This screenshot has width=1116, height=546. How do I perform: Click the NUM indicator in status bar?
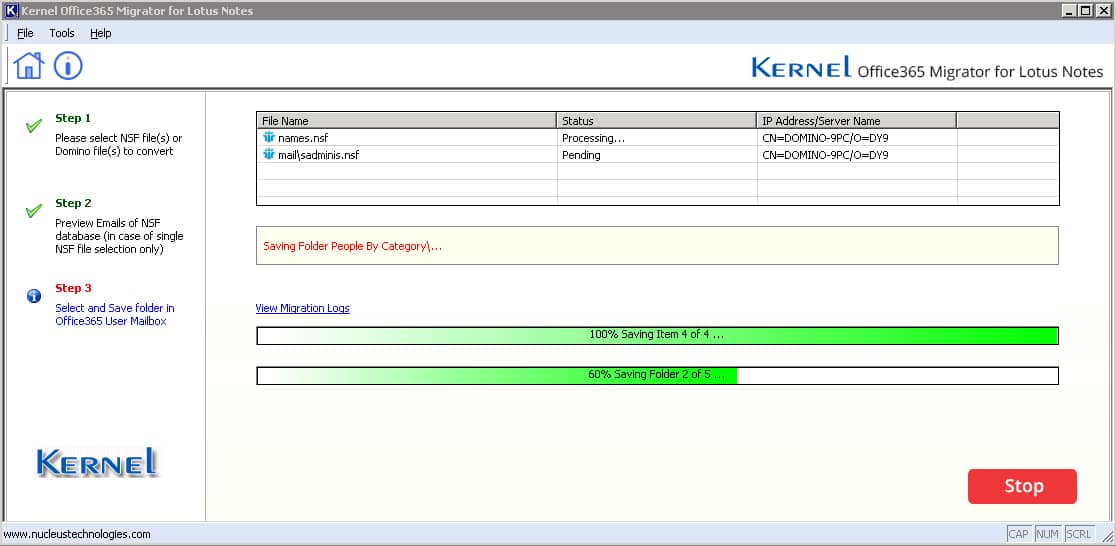(1048, 534)
